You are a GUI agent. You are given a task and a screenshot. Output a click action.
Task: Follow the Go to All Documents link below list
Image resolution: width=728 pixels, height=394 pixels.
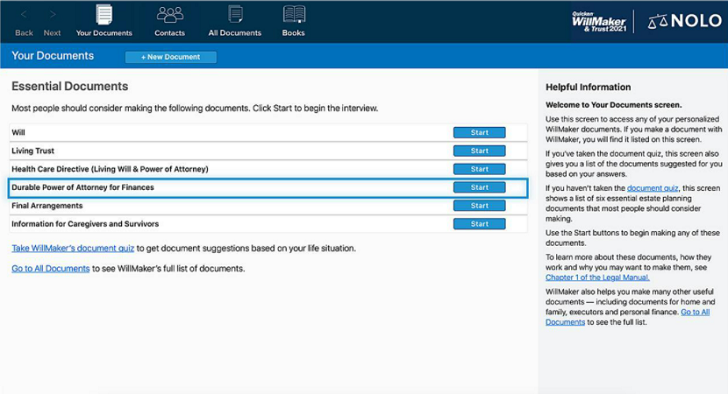51,269
